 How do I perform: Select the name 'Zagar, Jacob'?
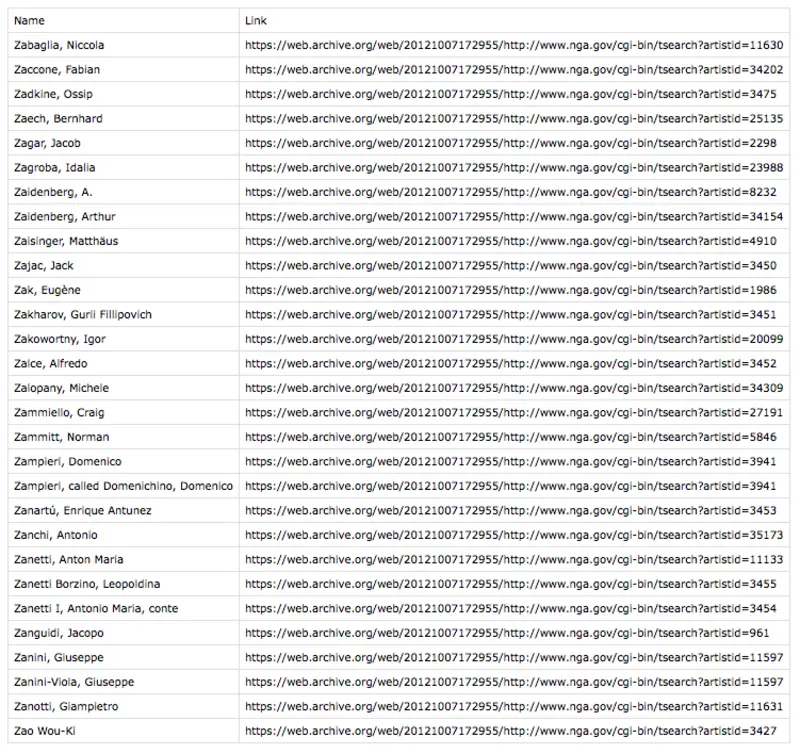coord(47,143)
